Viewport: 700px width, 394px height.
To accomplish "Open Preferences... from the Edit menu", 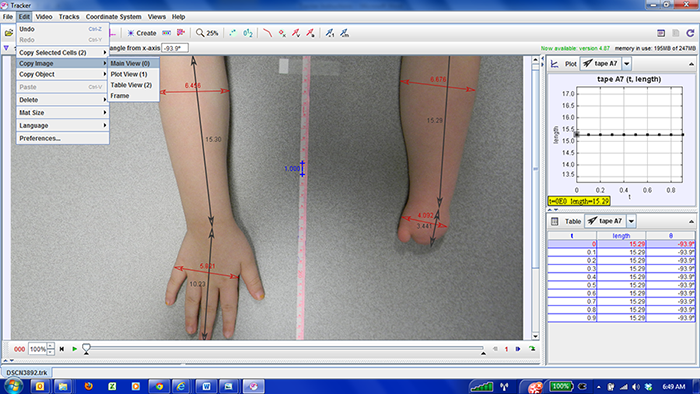I will tap(62, 138).
